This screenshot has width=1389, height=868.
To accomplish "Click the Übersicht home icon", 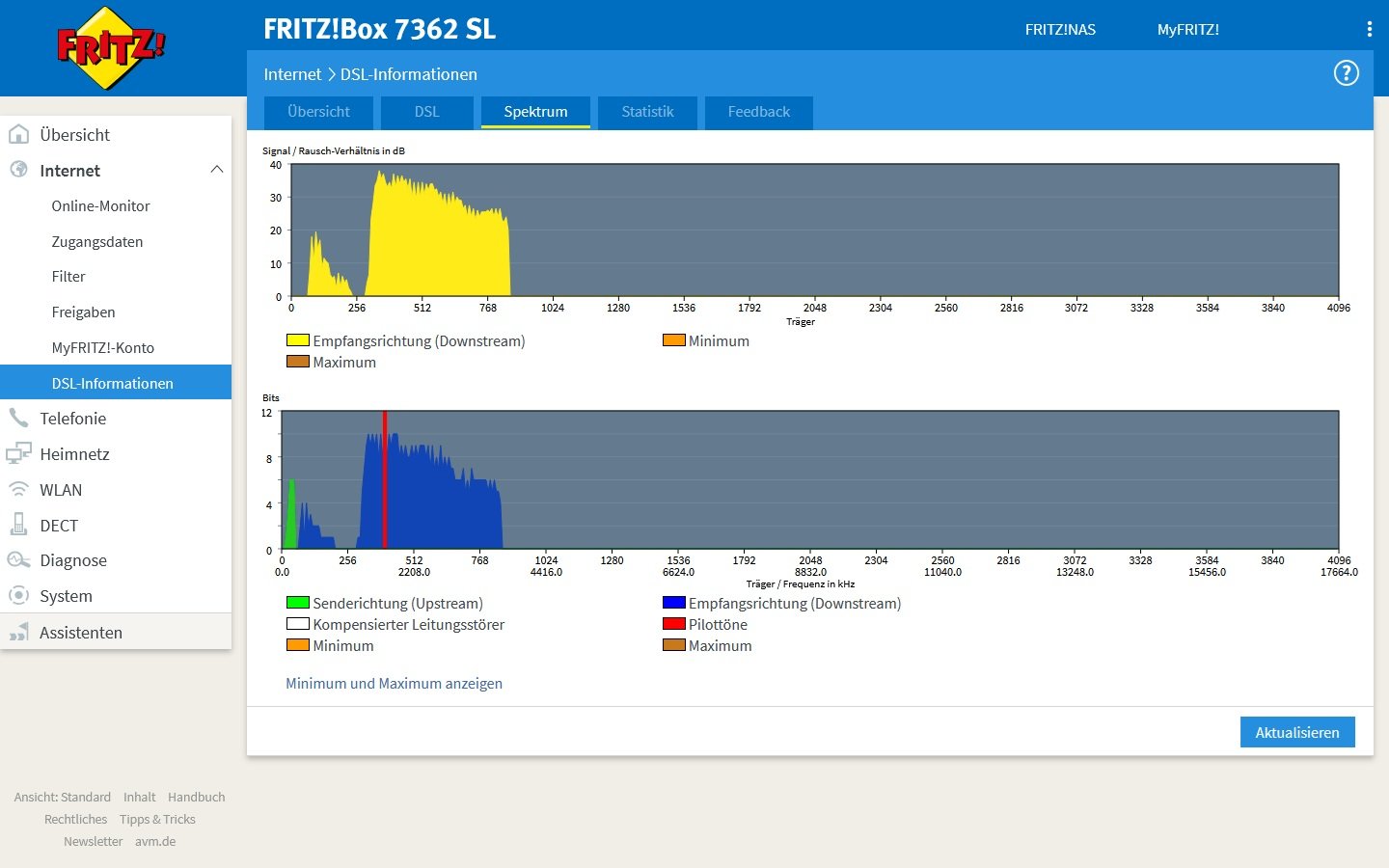I will click(x=18, y=134).
